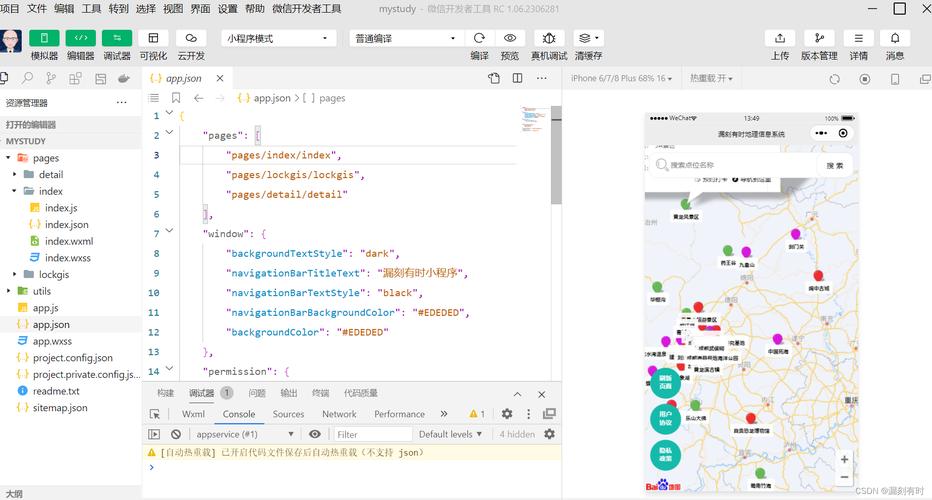Split the editor view icon
This screenshot has width=932, height=500.
518,78
